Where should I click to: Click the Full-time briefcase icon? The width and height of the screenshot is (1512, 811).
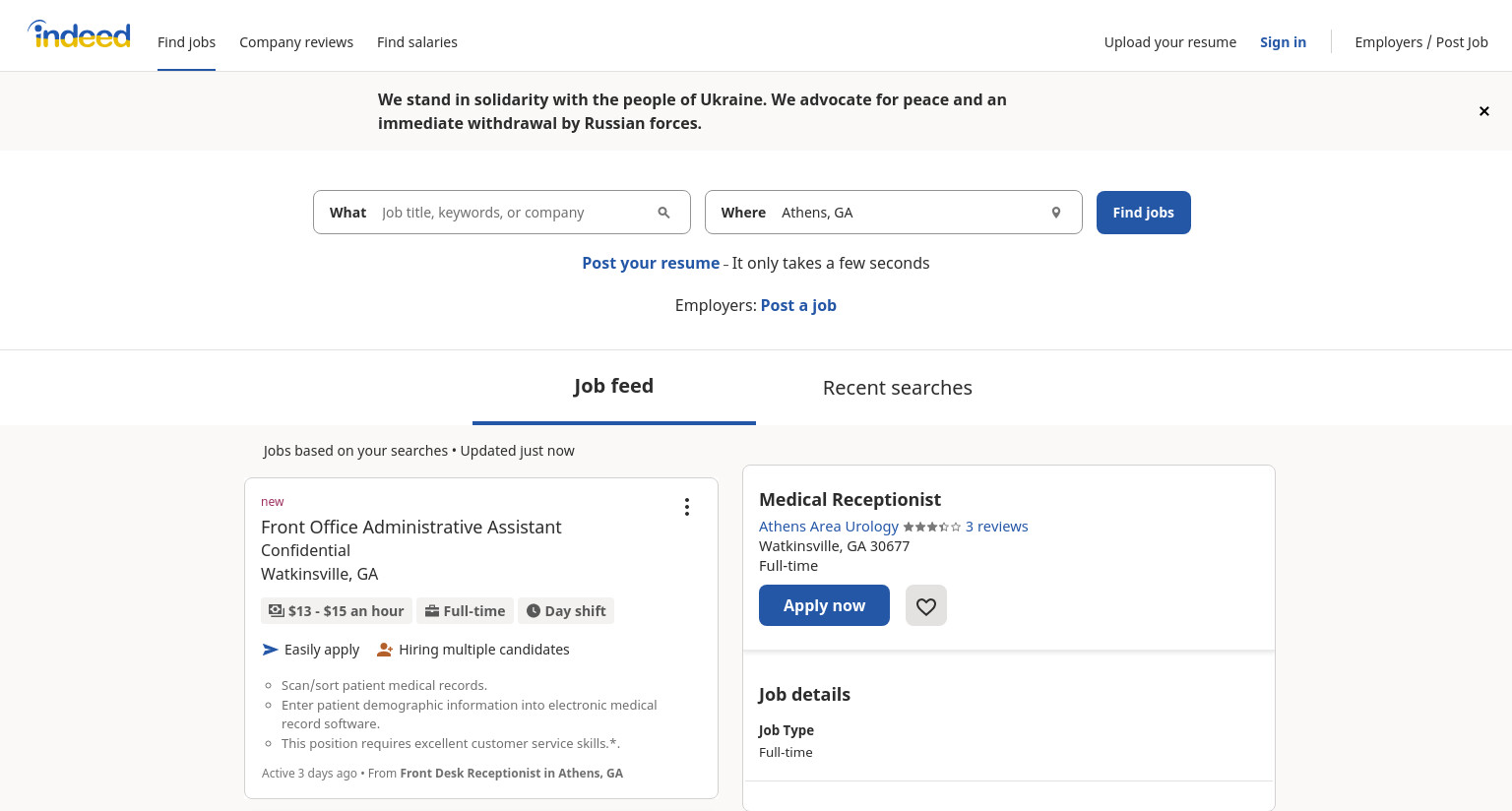(x=431, y=611)
